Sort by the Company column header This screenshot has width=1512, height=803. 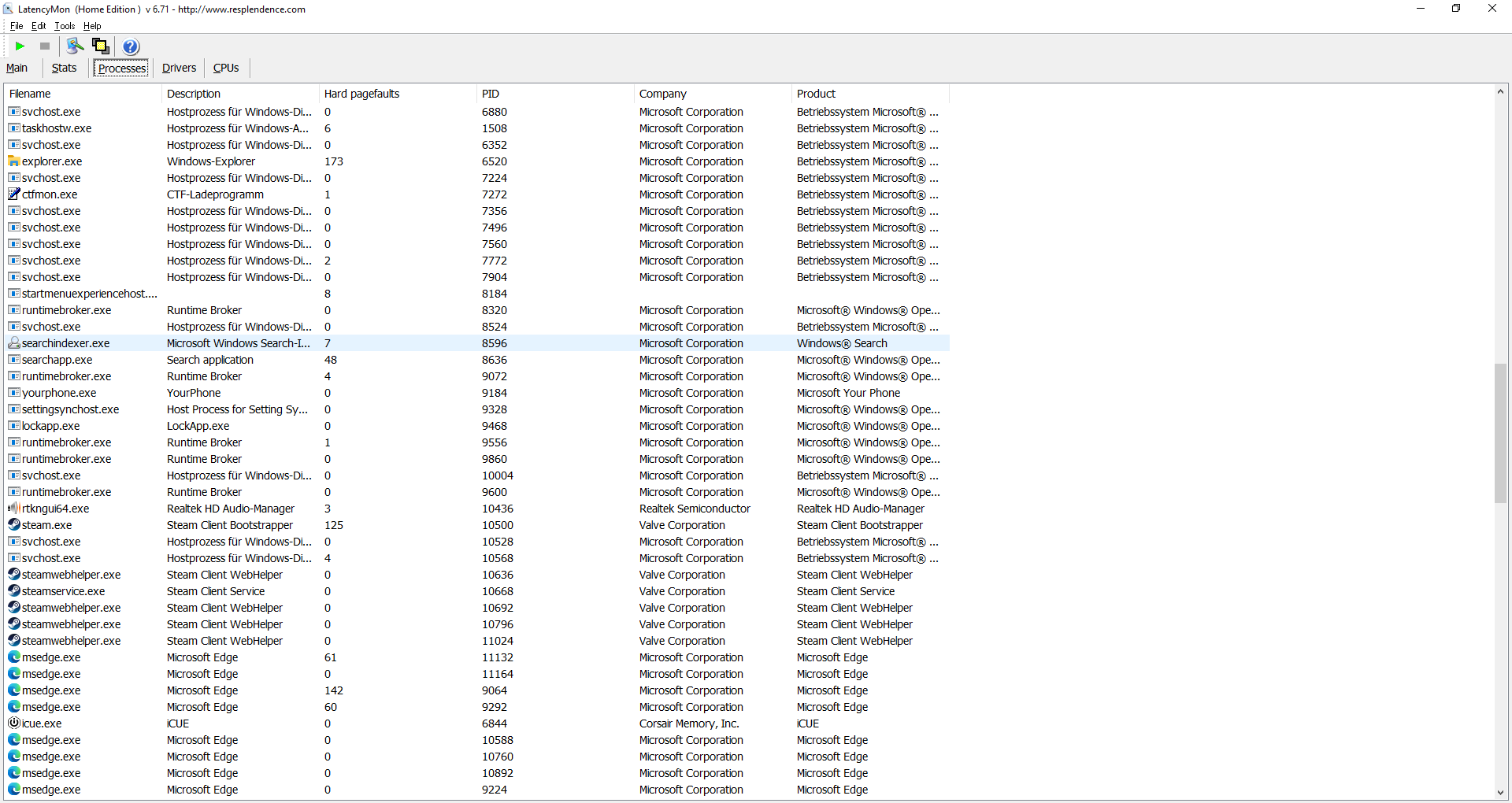pyautogui.click(x=713, y=94)
